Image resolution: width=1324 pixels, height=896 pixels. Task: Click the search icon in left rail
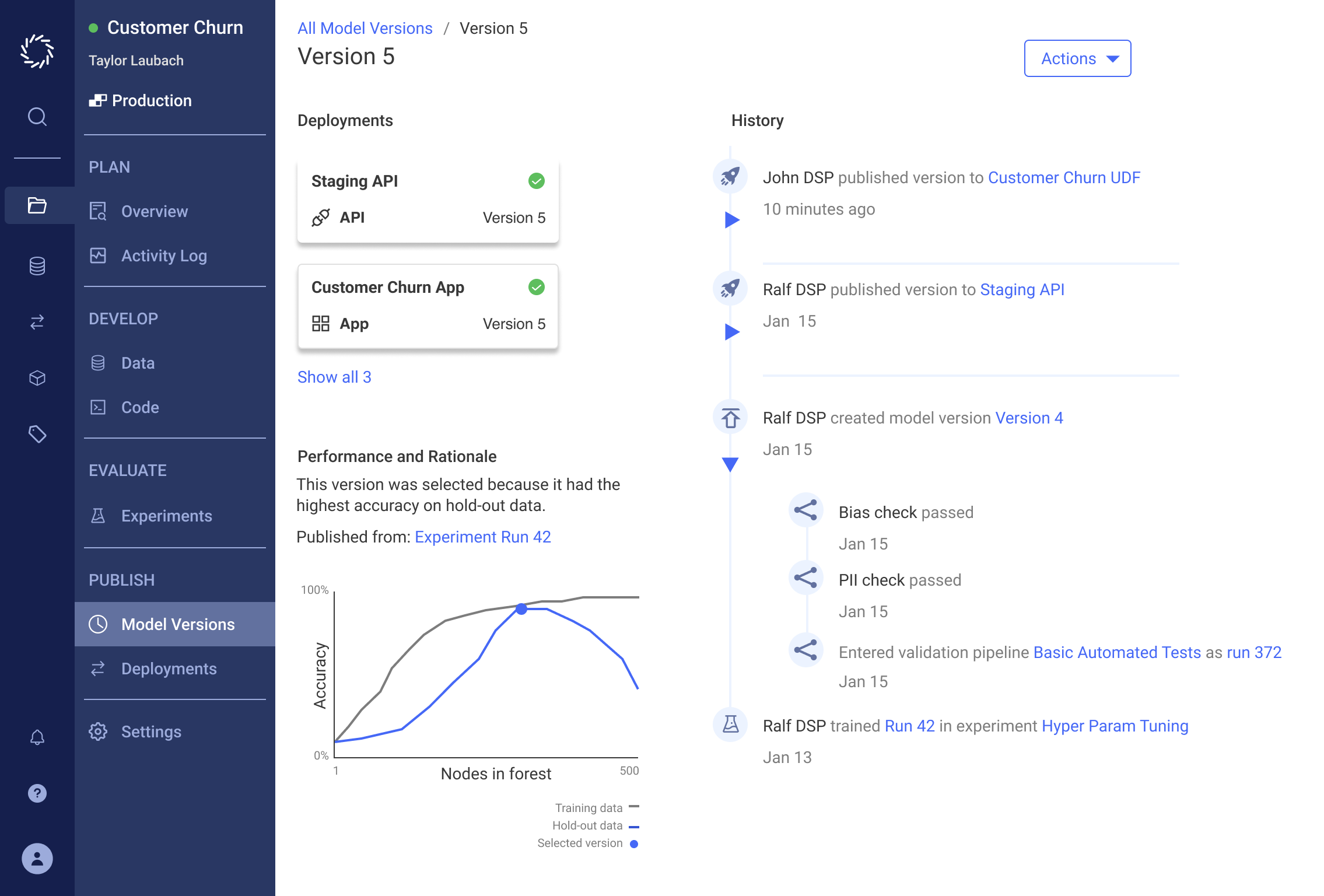click(37, 117)
